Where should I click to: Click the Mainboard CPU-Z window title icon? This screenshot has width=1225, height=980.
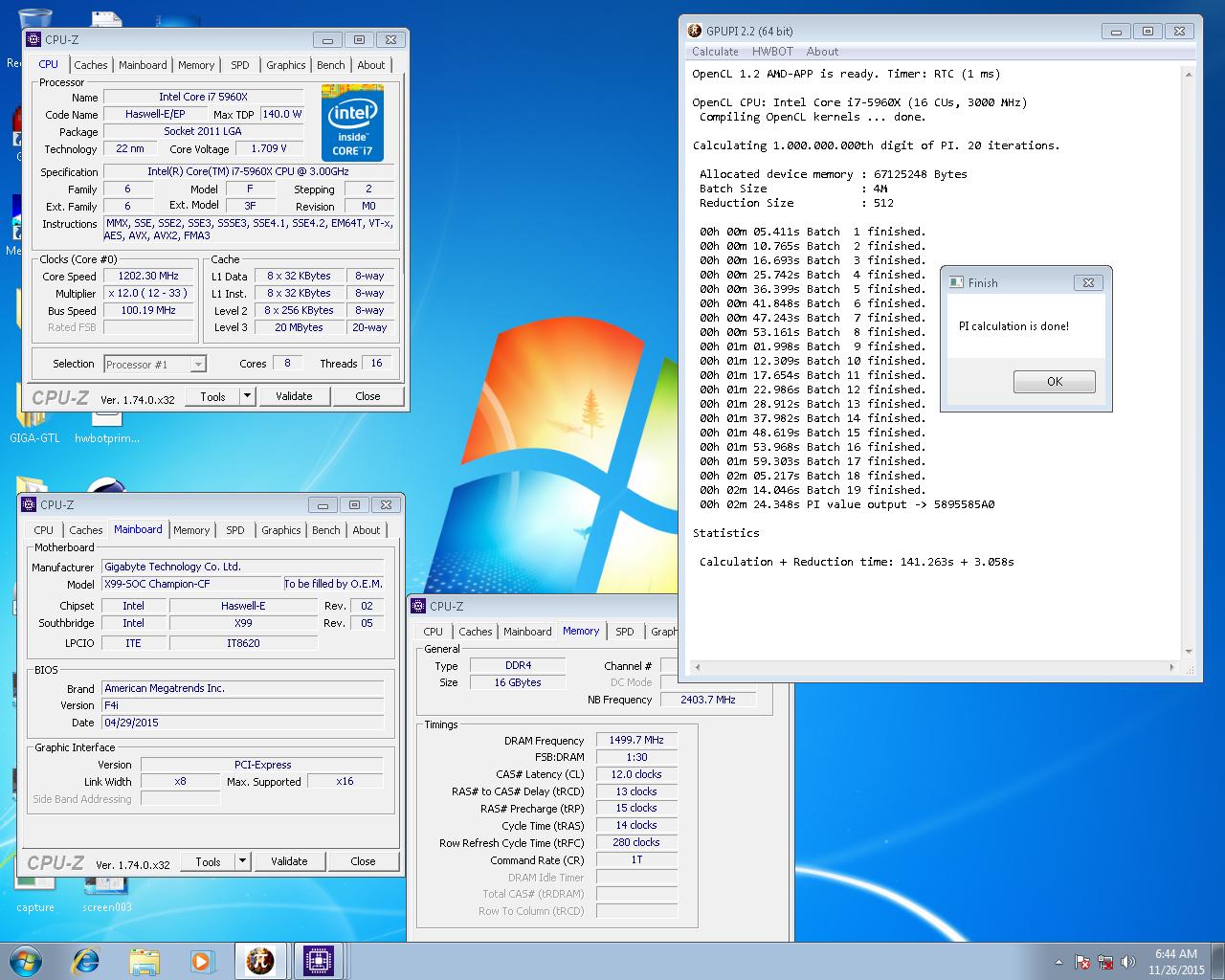pos(29,504)
